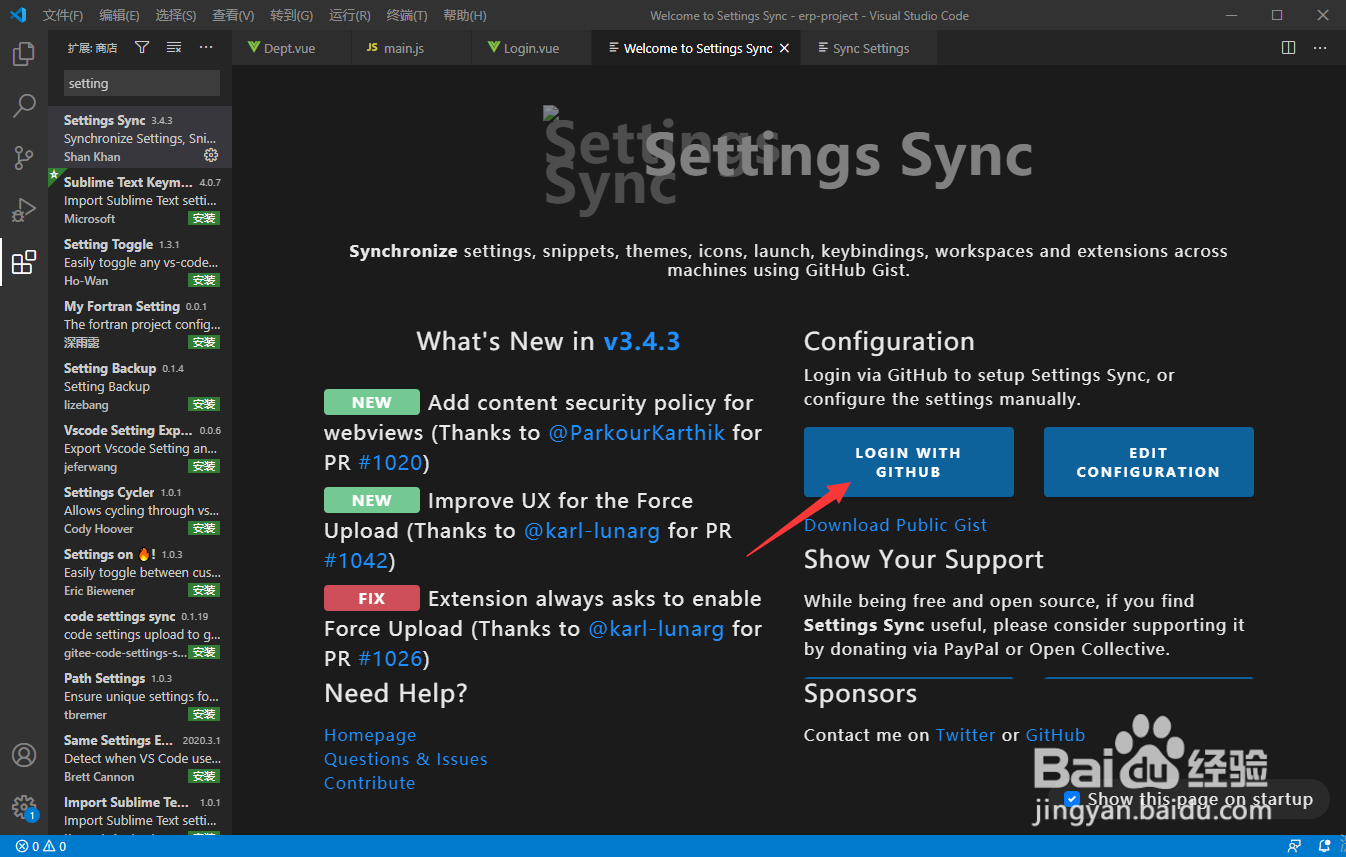The height and width of the screenshot is (857, 1346).
Task: Open the Settings Sync extension gear
Action: 211,155
